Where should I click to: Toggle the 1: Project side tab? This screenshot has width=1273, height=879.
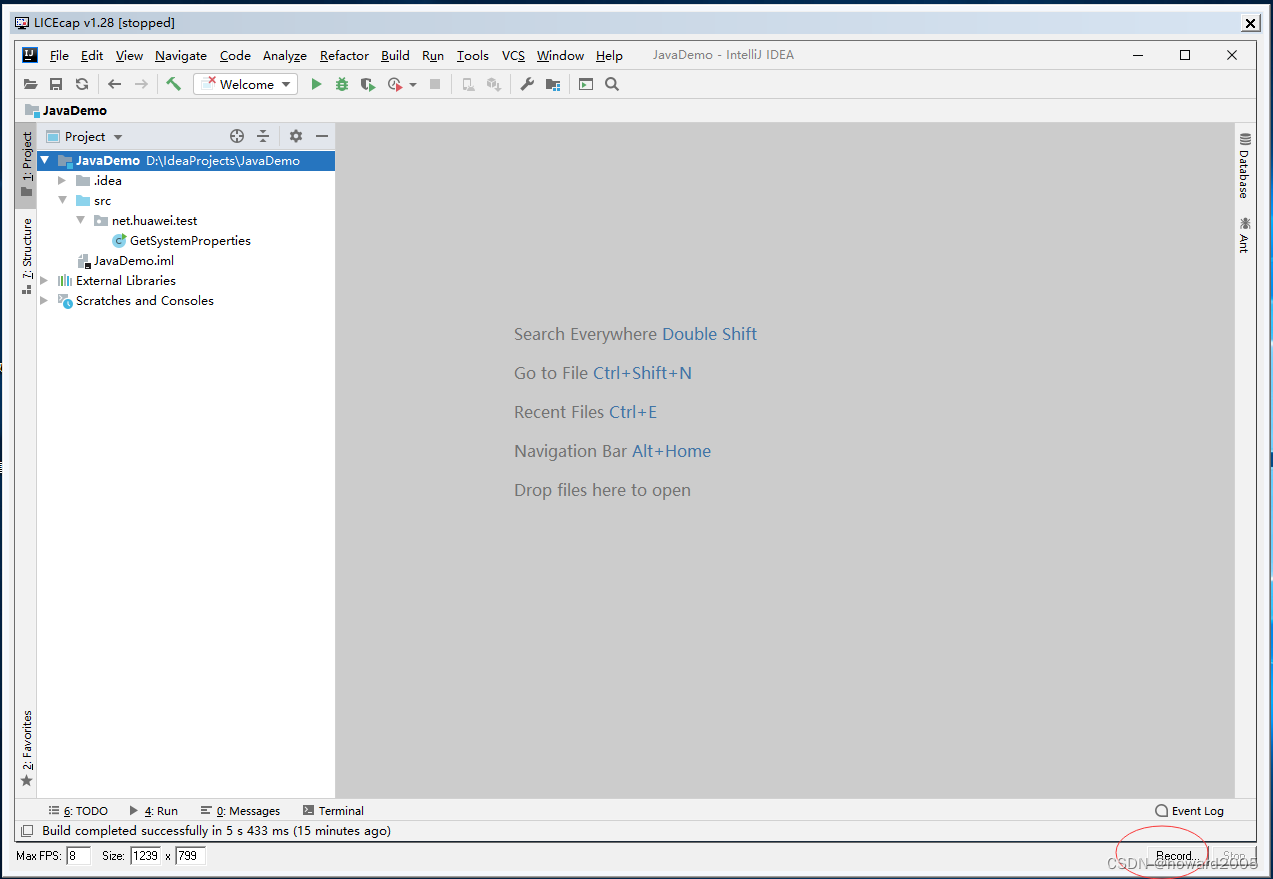pos(27,165)
